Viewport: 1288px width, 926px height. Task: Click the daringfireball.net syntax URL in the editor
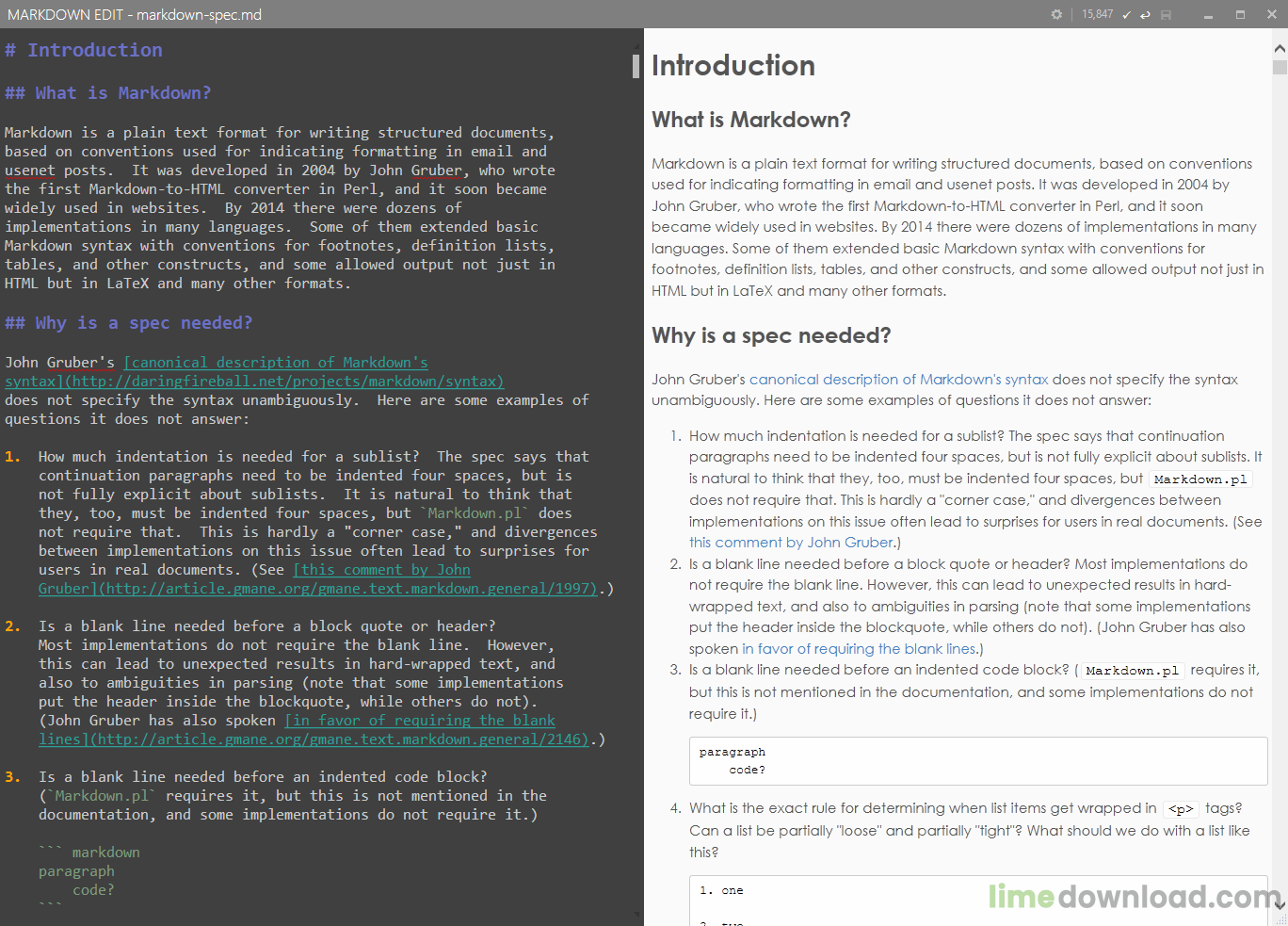coord(282,381)
